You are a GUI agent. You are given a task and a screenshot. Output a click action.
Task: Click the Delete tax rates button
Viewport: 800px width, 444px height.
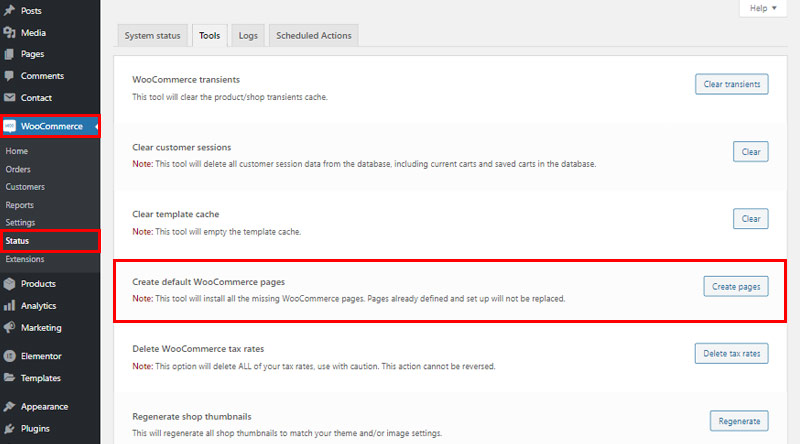pyautogui.click(x=732, y=354)
